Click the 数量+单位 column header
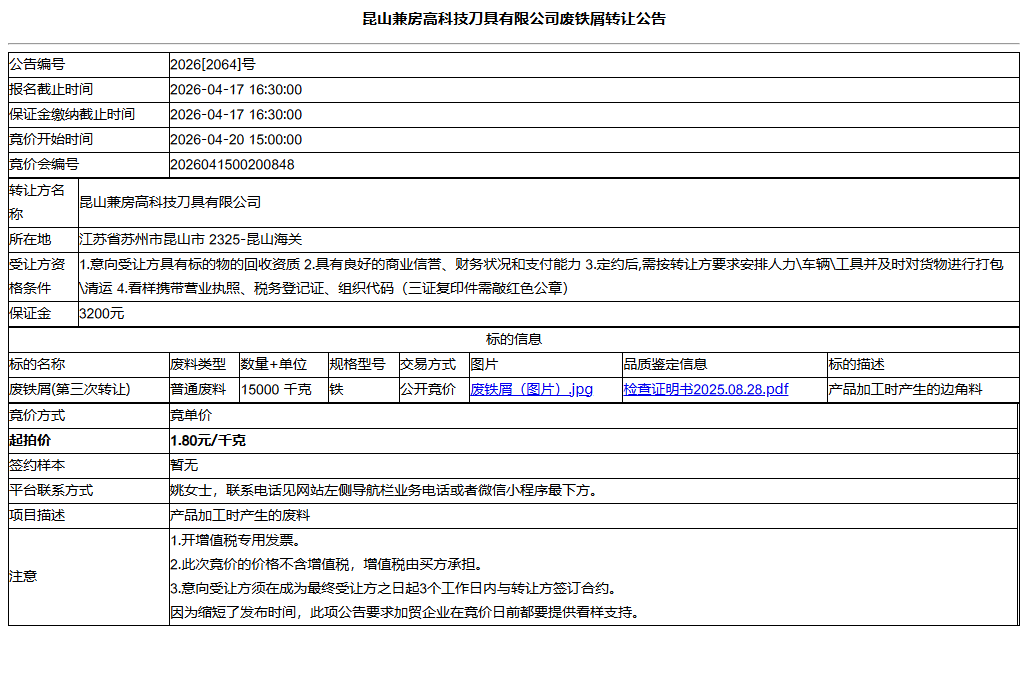The width and height of the screenshot is (1028, 693). coord(274,365)
